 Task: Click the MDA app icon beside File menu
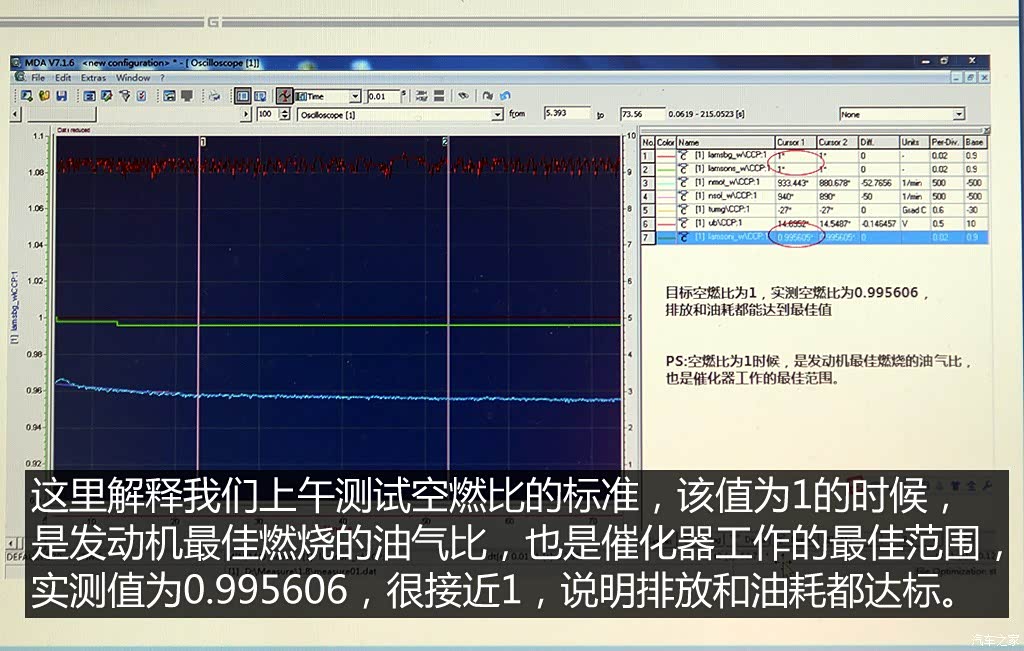coord(20,77)
